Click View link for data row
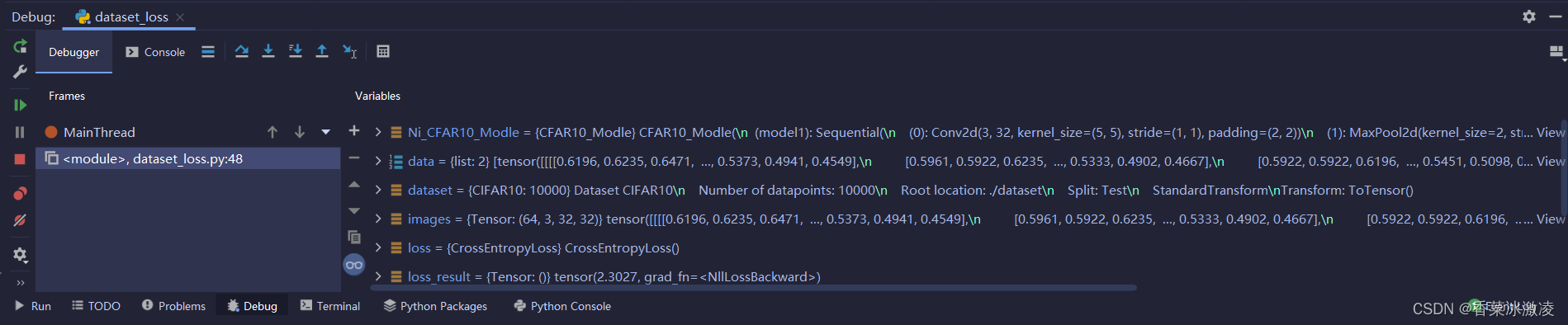Image resolution: width=1568 pixels, height=325 pixels. 1550,161
